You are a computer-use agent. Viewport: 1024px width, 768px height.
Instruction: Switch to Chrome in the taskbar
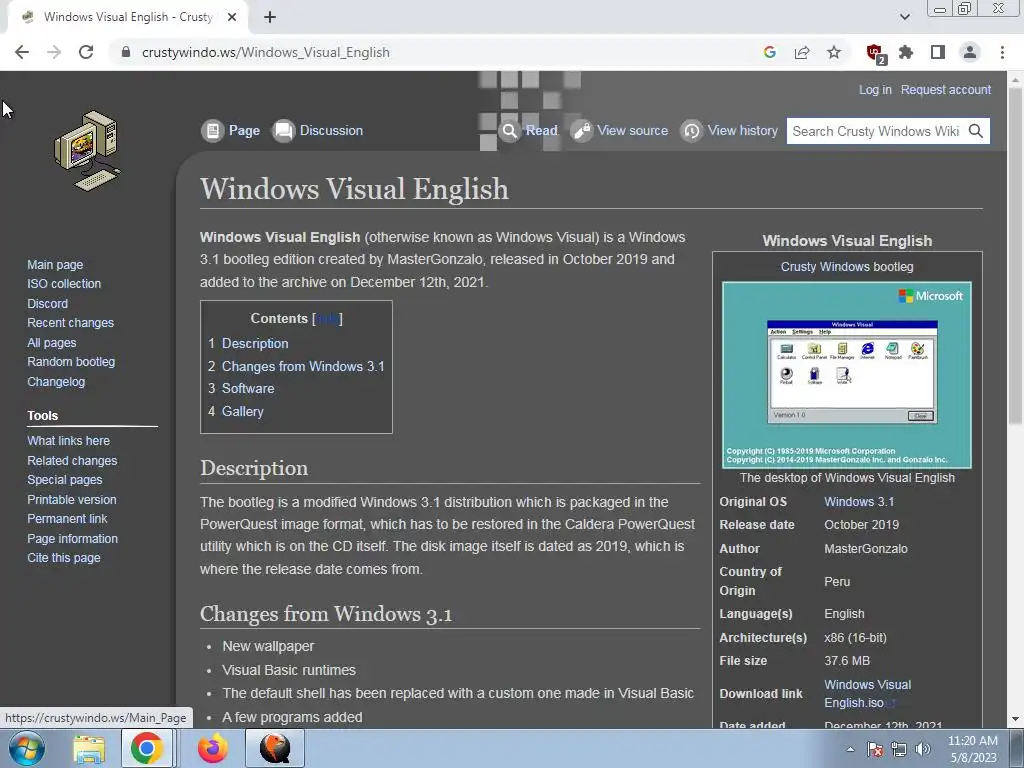(x=146, y=748)
